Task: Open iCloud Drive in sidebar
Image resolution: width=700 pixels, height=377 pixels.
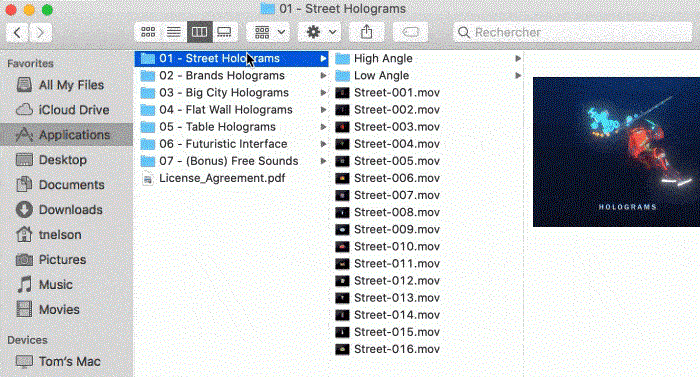Action: pos(67,110)
